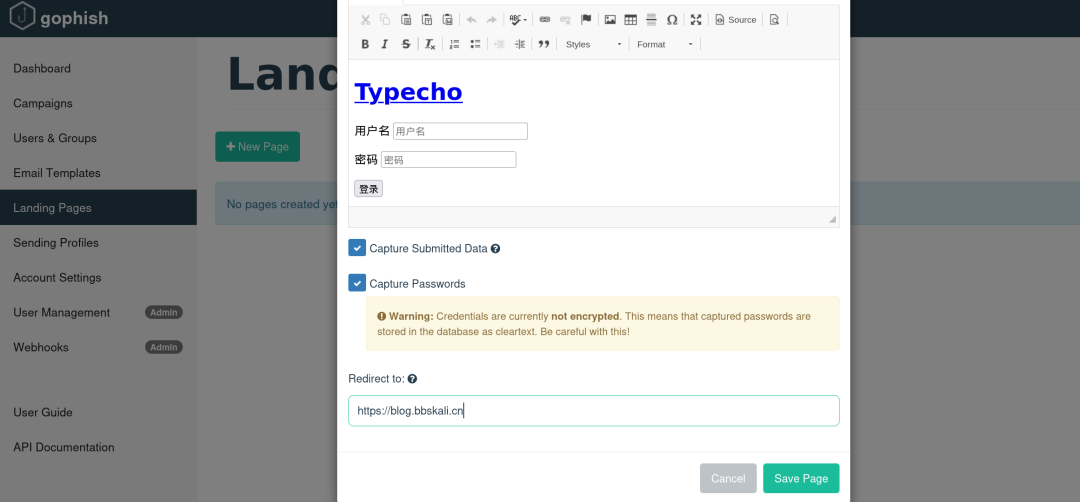This screenshot has width=1080, height=502.
Task: Insert a bulleted list
Action: (x=475, y=44)
